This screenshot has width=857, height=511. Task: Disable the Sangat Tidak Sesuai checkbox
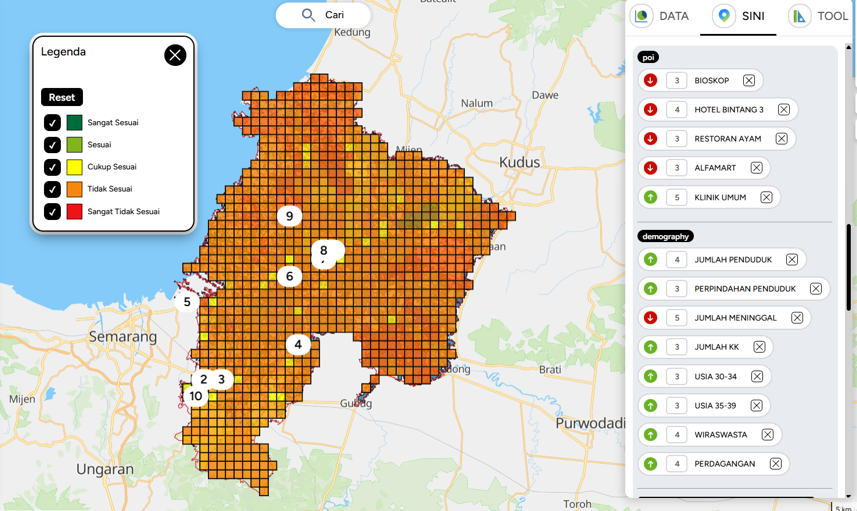[52, 212]
